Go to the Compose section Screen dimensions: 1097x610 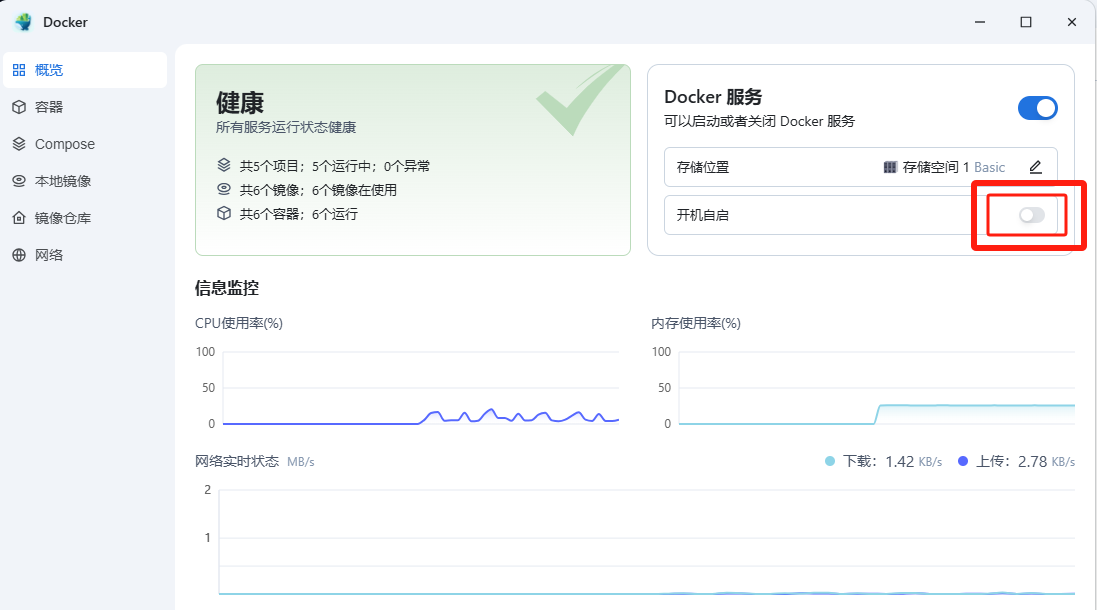coord(85,144)
